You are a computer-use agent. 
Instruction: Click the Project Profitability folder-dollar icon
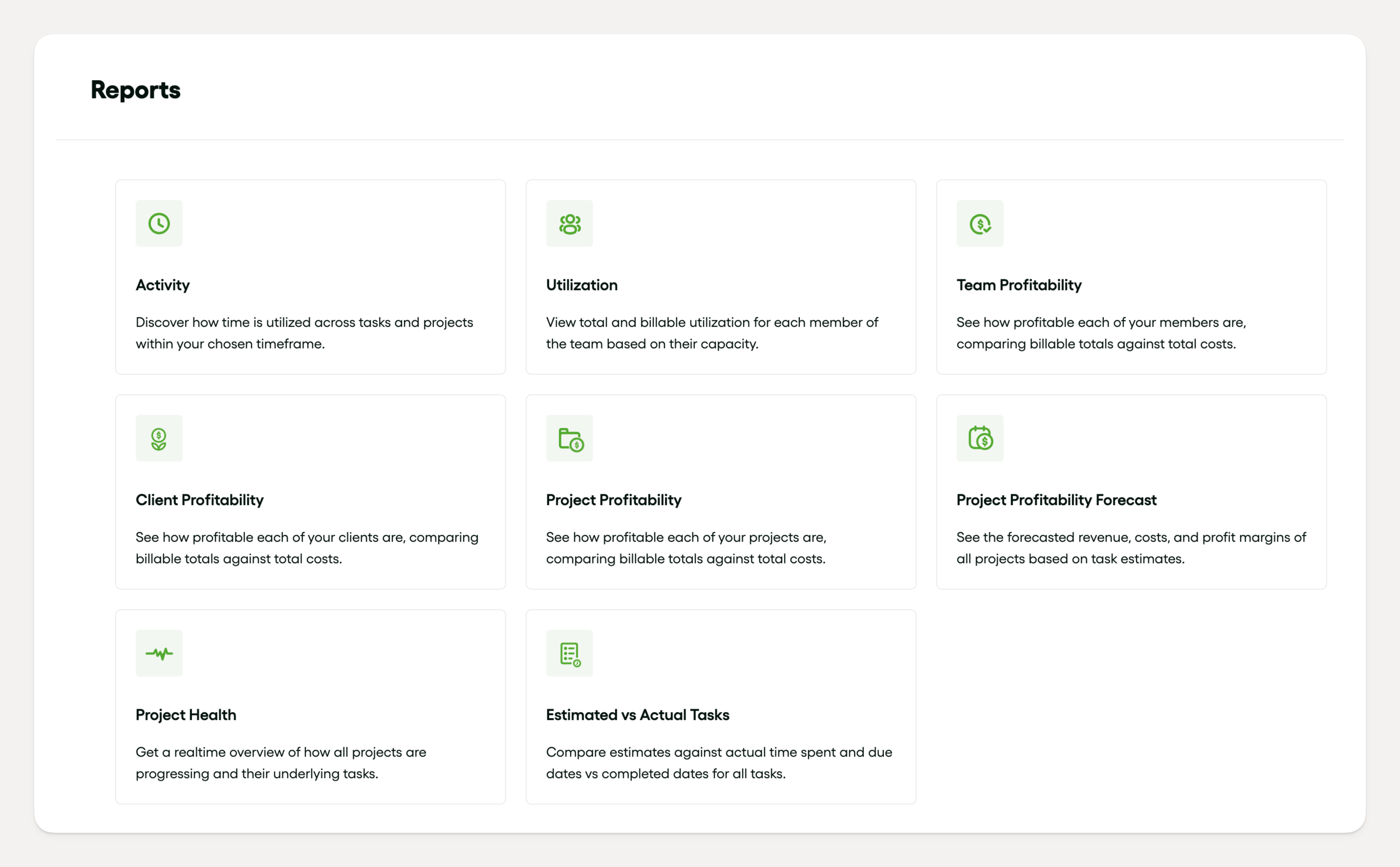tap(569, 438)
